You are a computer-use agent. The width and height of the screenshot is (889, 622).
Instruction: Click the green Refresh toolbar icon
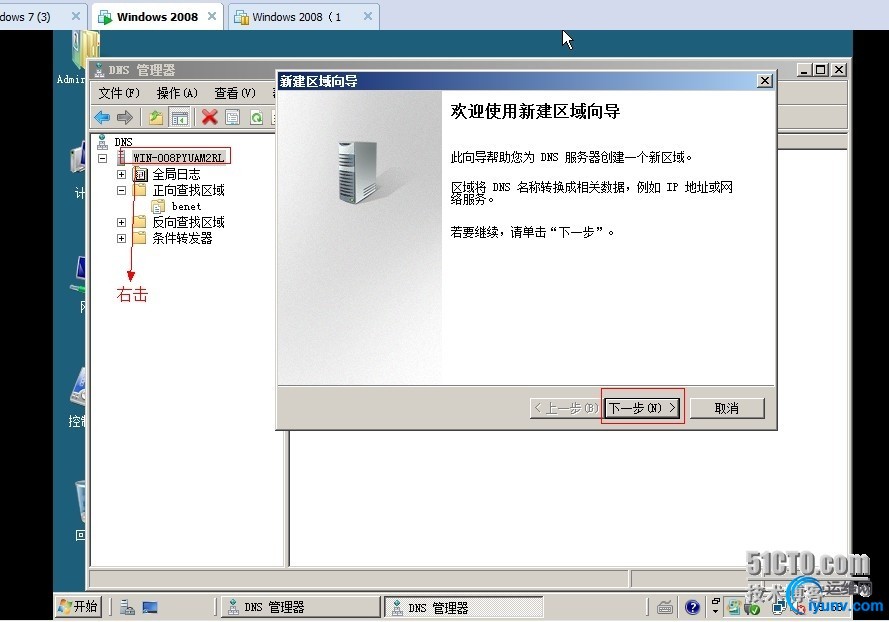(257, 117)
